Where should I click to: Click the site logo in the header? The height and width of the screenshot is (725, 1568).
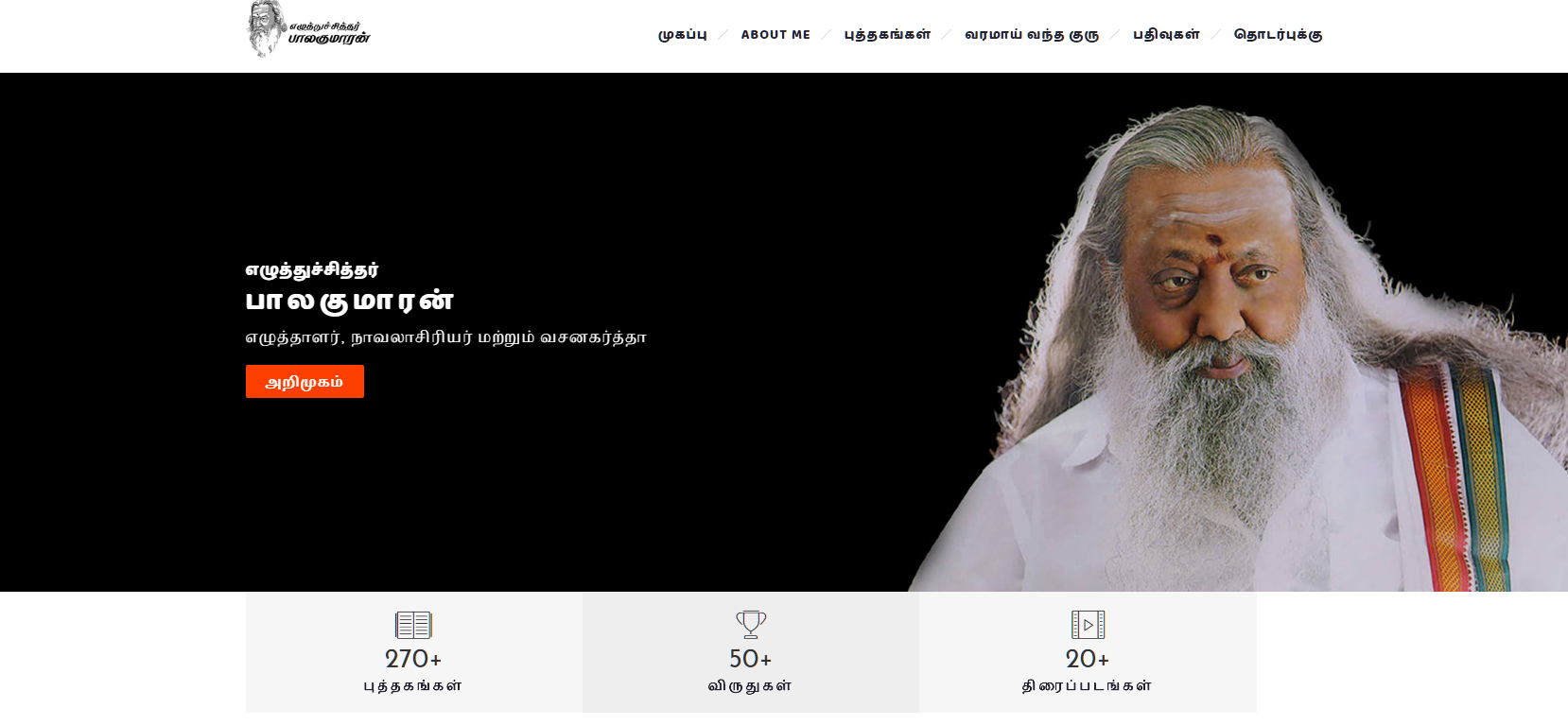[x=308, y=30]
